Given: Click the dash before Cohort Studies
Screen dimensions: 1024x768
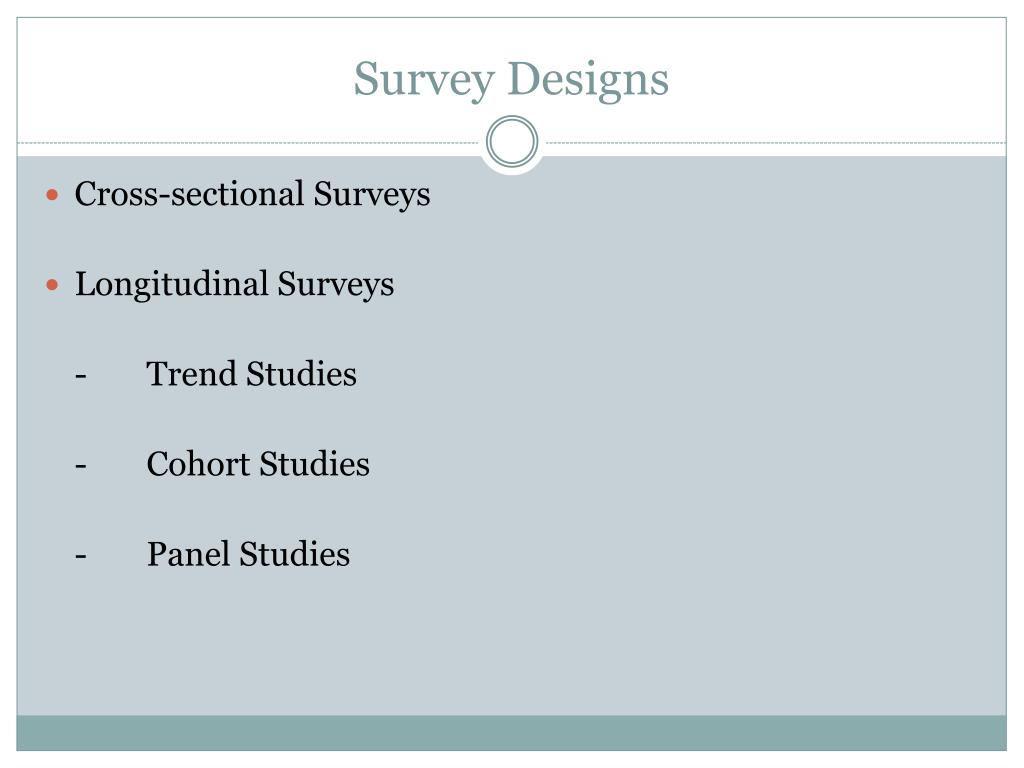Looking at the screenshot, I should (81, 466).
